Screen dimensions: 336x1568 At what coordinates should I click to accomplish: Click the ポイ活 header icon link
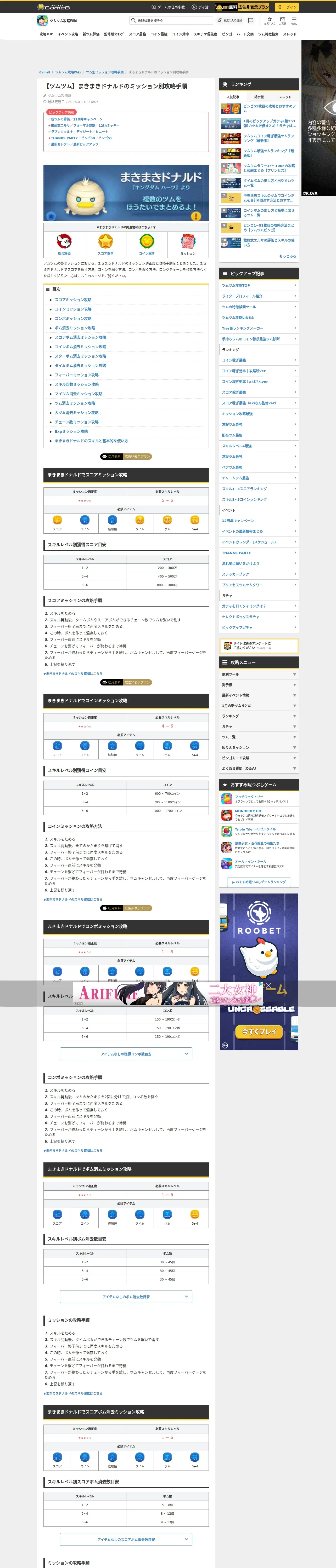click(200, 7)
